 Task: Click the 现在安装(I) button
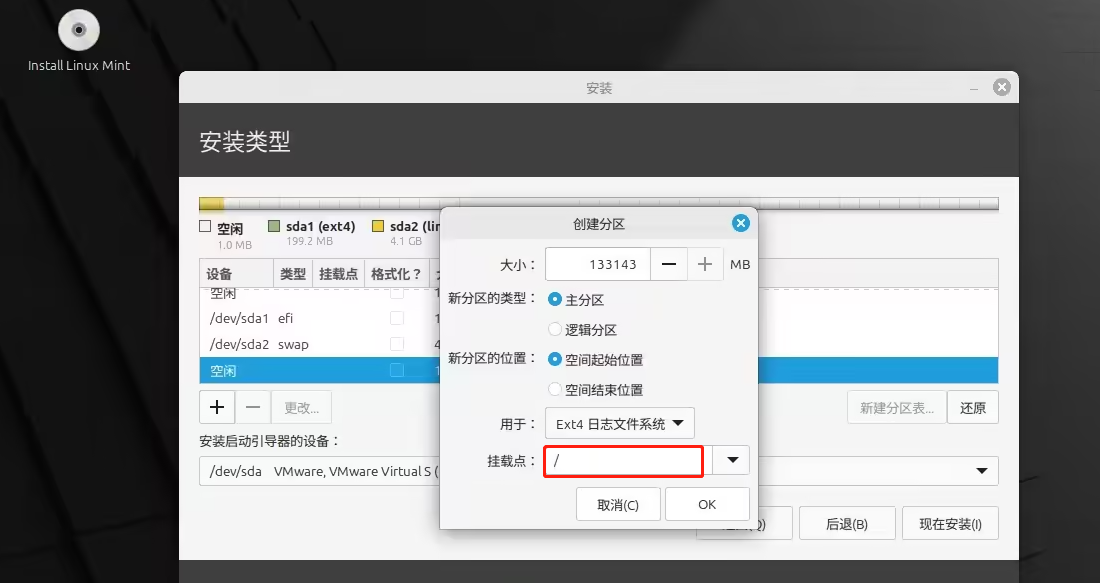tap(950, 523)
